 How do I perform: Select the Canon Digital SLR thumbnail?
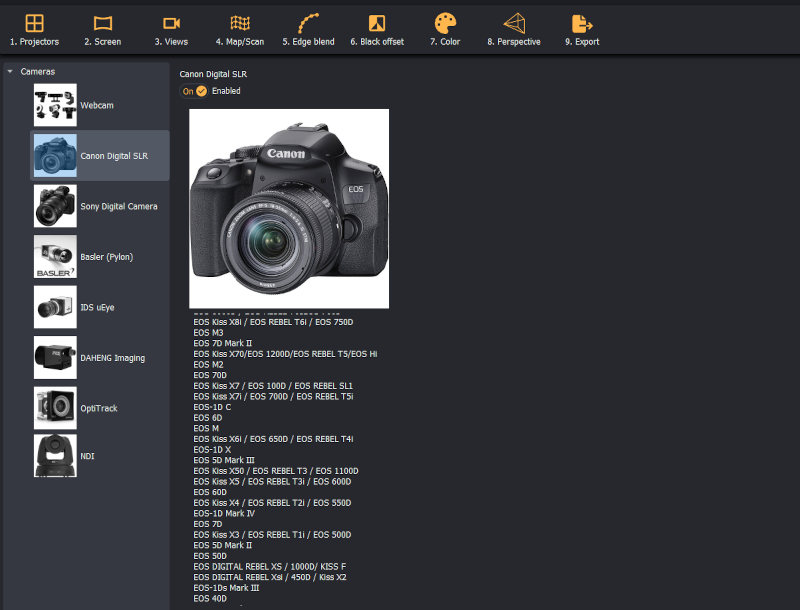55,156
